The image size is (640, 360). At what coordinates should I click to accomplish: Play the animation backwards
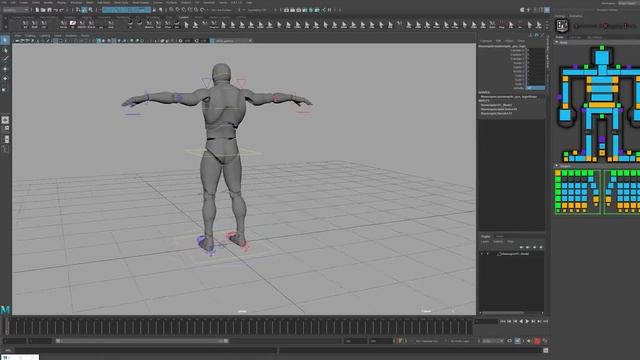(x=521, y=322)
